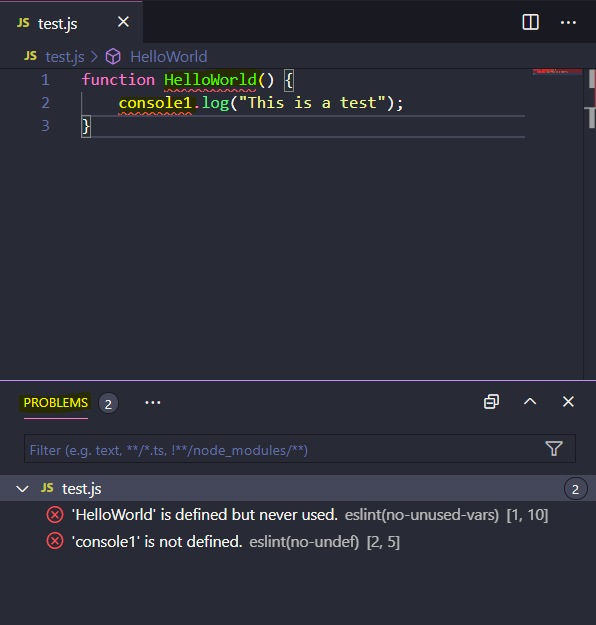Collapse the test.js problems group
The image size is (596, 625).
click(22, 489)
